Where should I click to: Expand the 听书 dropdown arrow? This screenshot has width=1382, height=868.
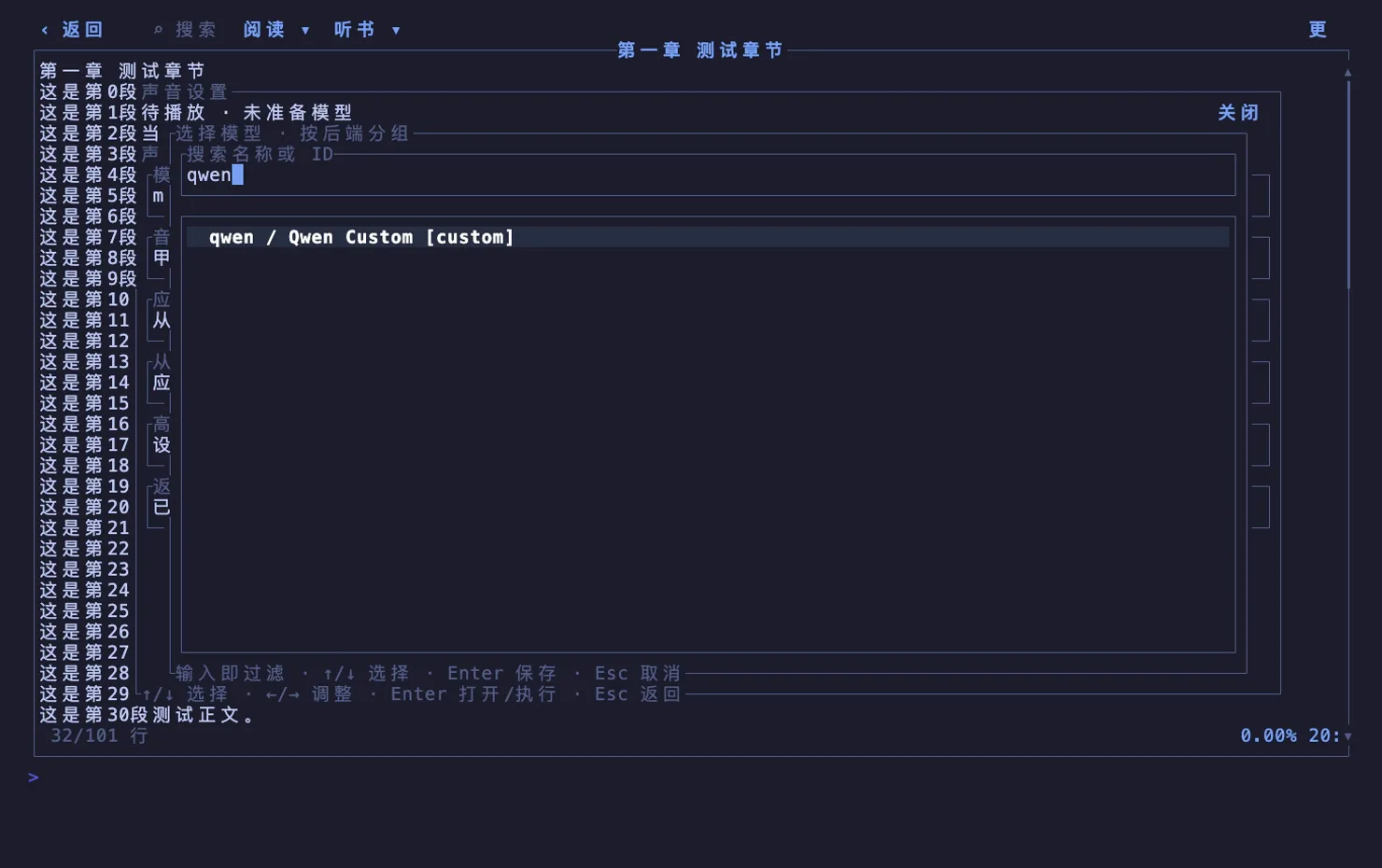396,31
